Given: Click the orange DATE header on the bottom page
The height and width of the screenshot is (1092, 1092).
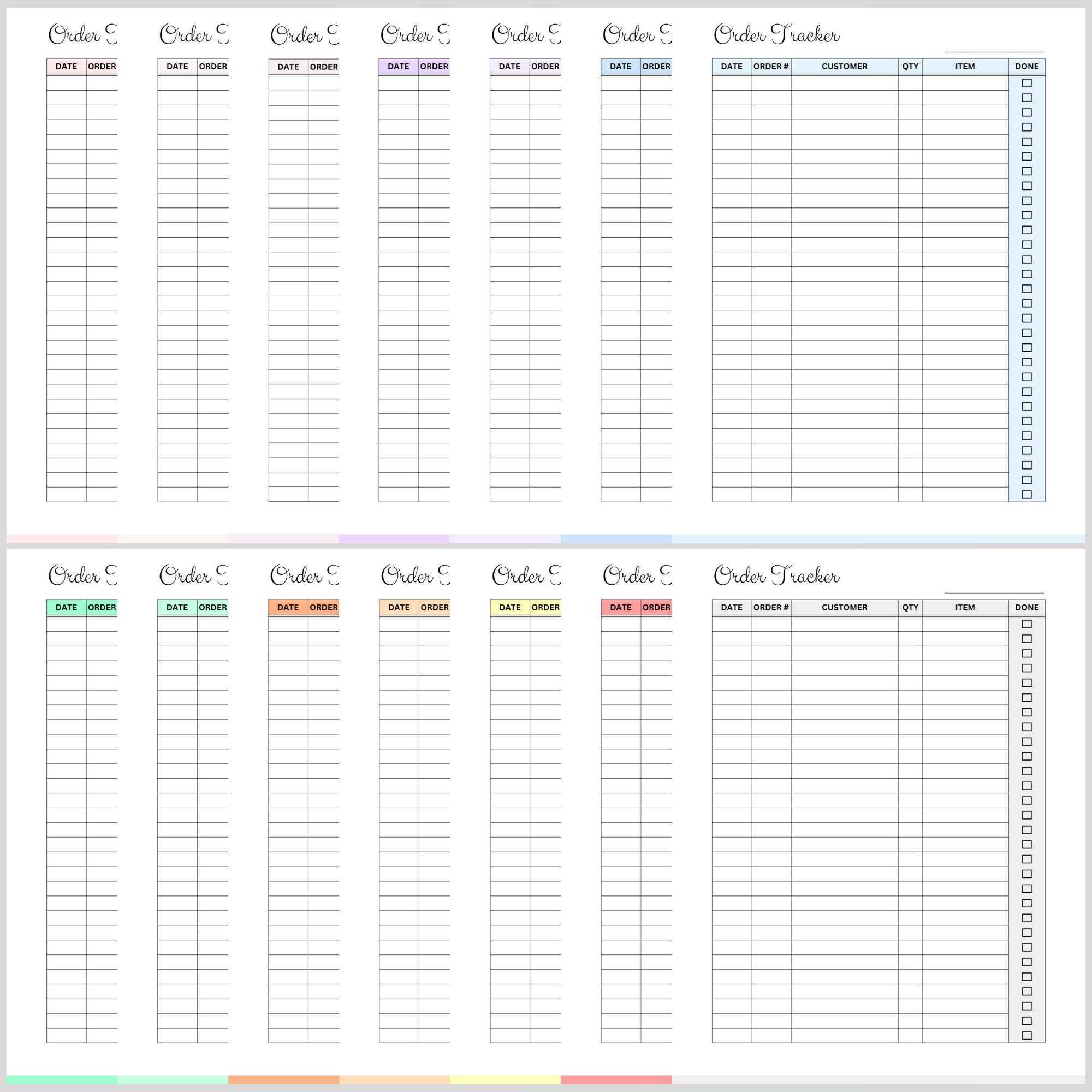Looking at the screenshot, I should [288, 607].
